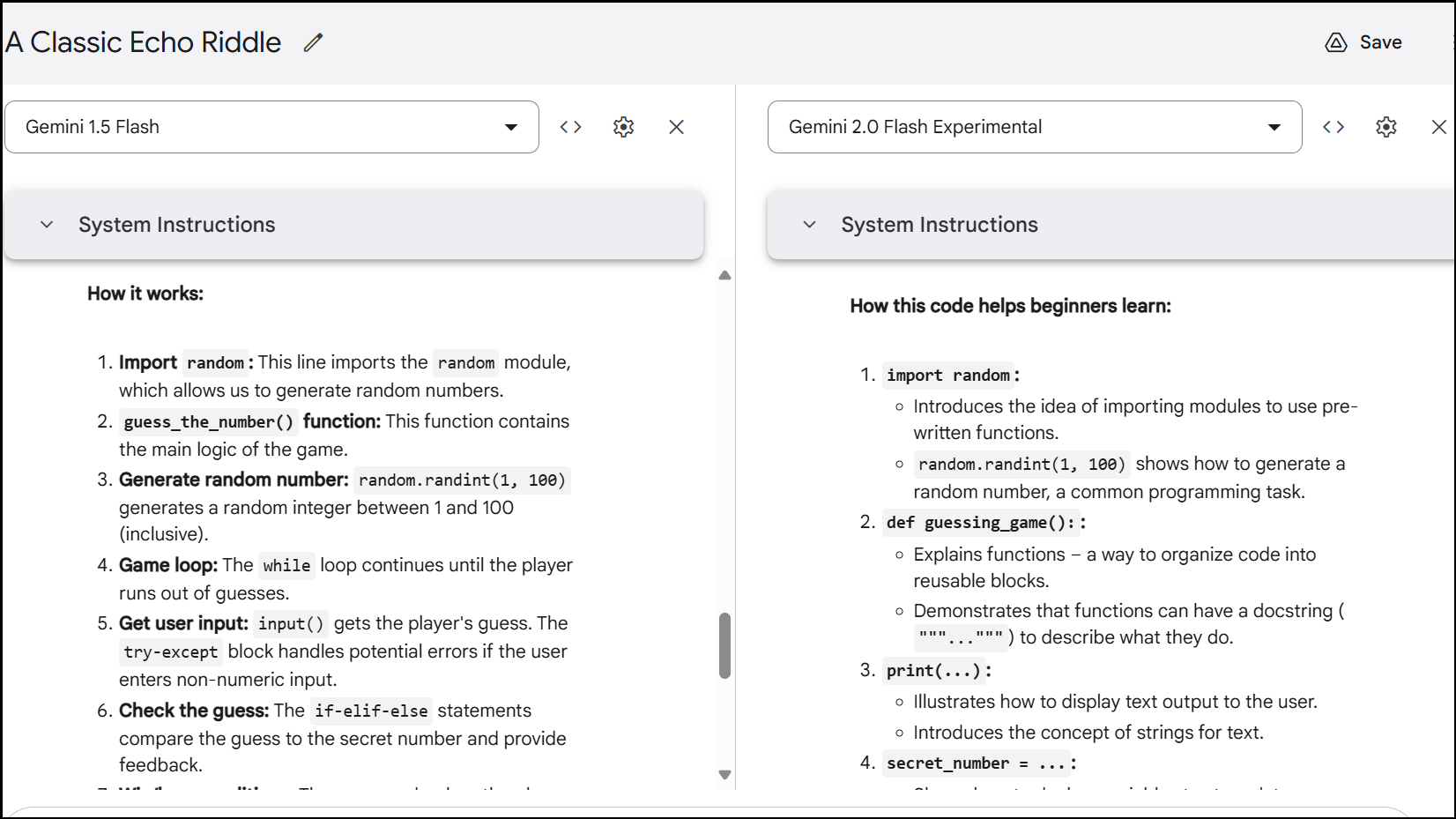Screen dimensions: 1456x819
Task: Click the title 'A Classic Echo Riddle'
Action: click(144, 42)
